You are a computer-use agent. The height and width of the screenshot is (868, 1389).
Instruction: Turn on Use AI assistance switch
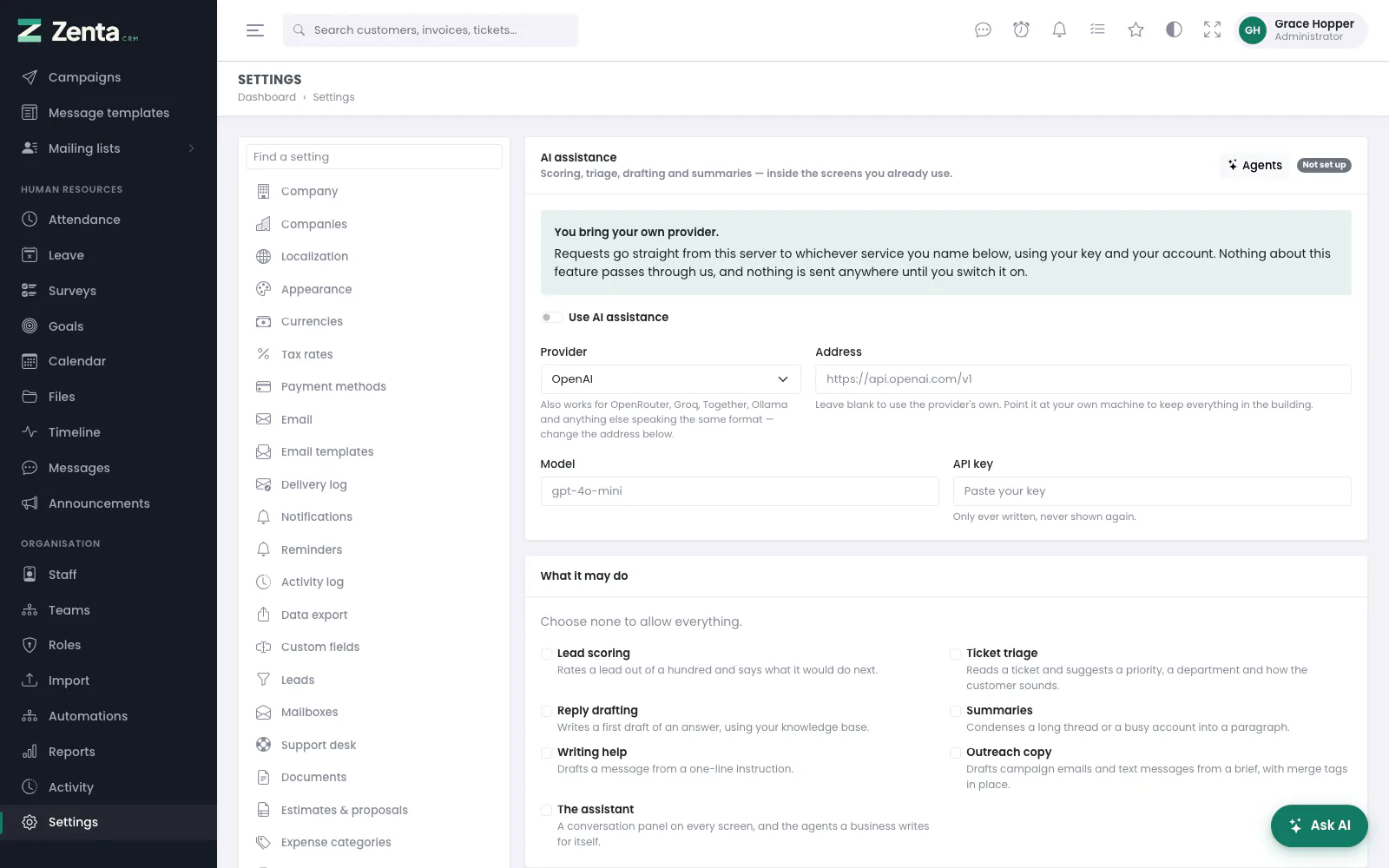550,318
